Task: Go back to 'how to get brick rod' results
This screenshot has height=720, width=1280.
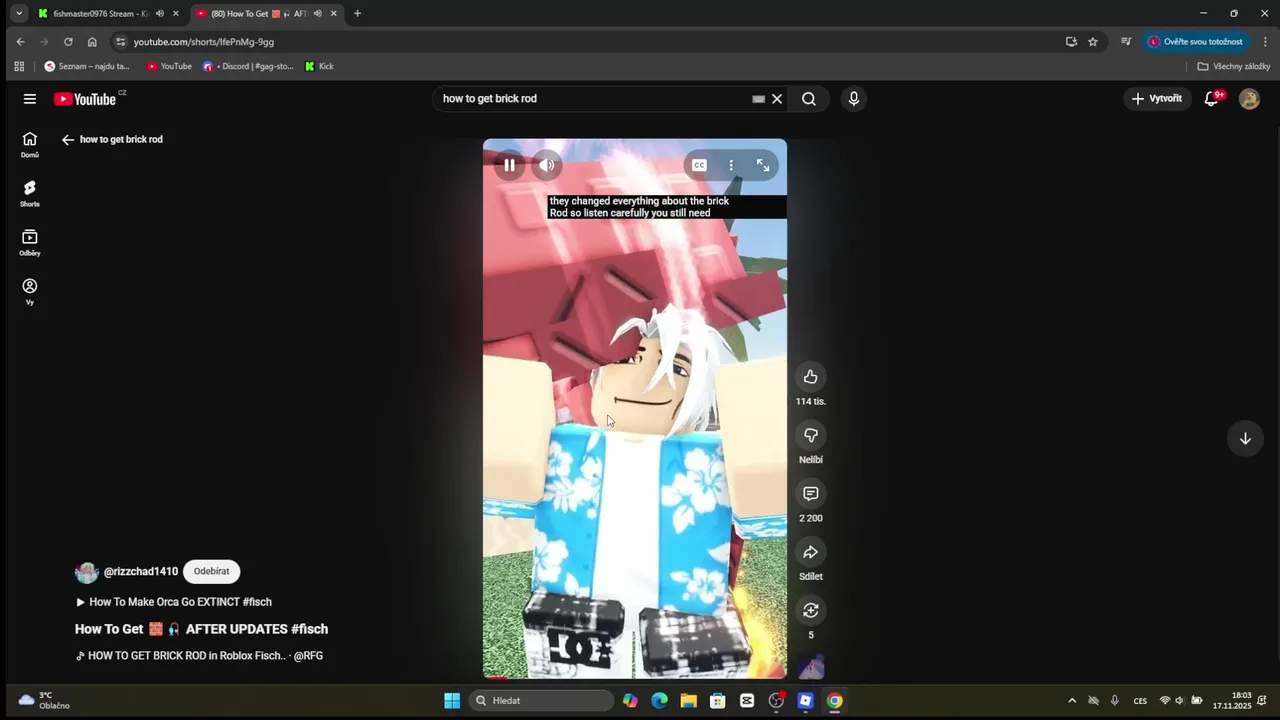Action: click(x=68, y=140)
